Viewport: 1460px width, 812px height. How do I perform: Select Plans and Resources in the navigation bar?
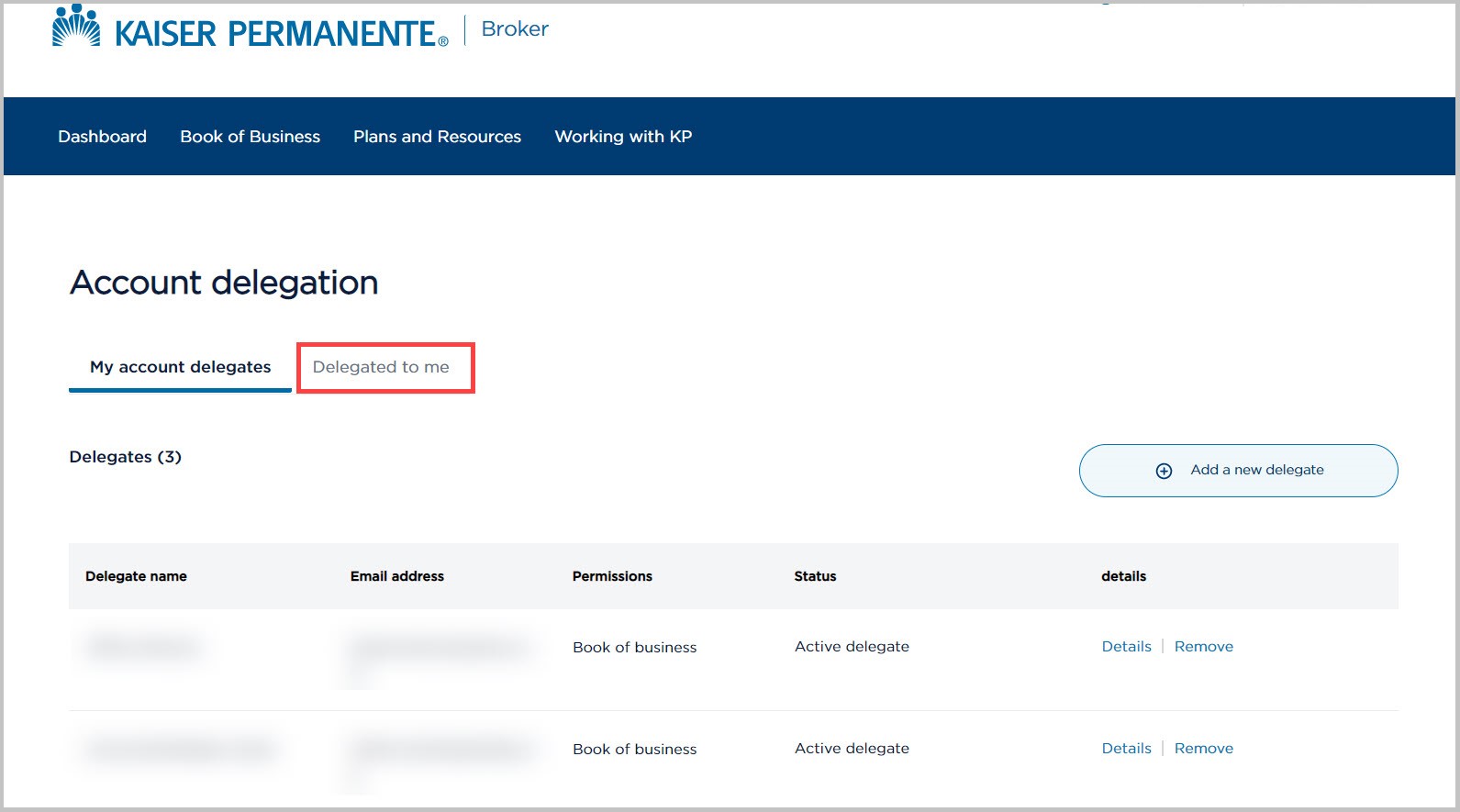(x=437, y=137)
